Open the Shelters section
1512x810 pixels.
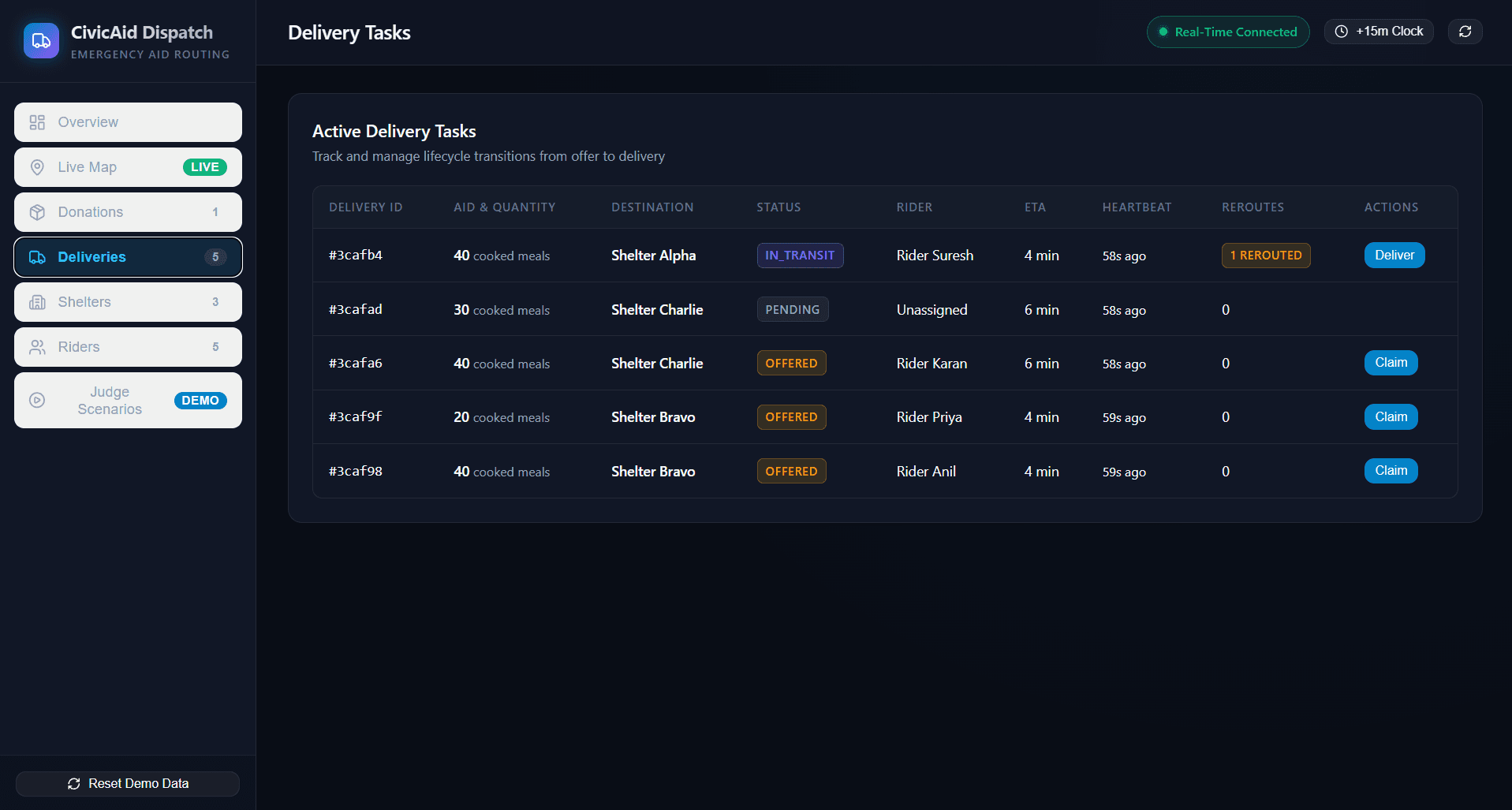(128, 302)
